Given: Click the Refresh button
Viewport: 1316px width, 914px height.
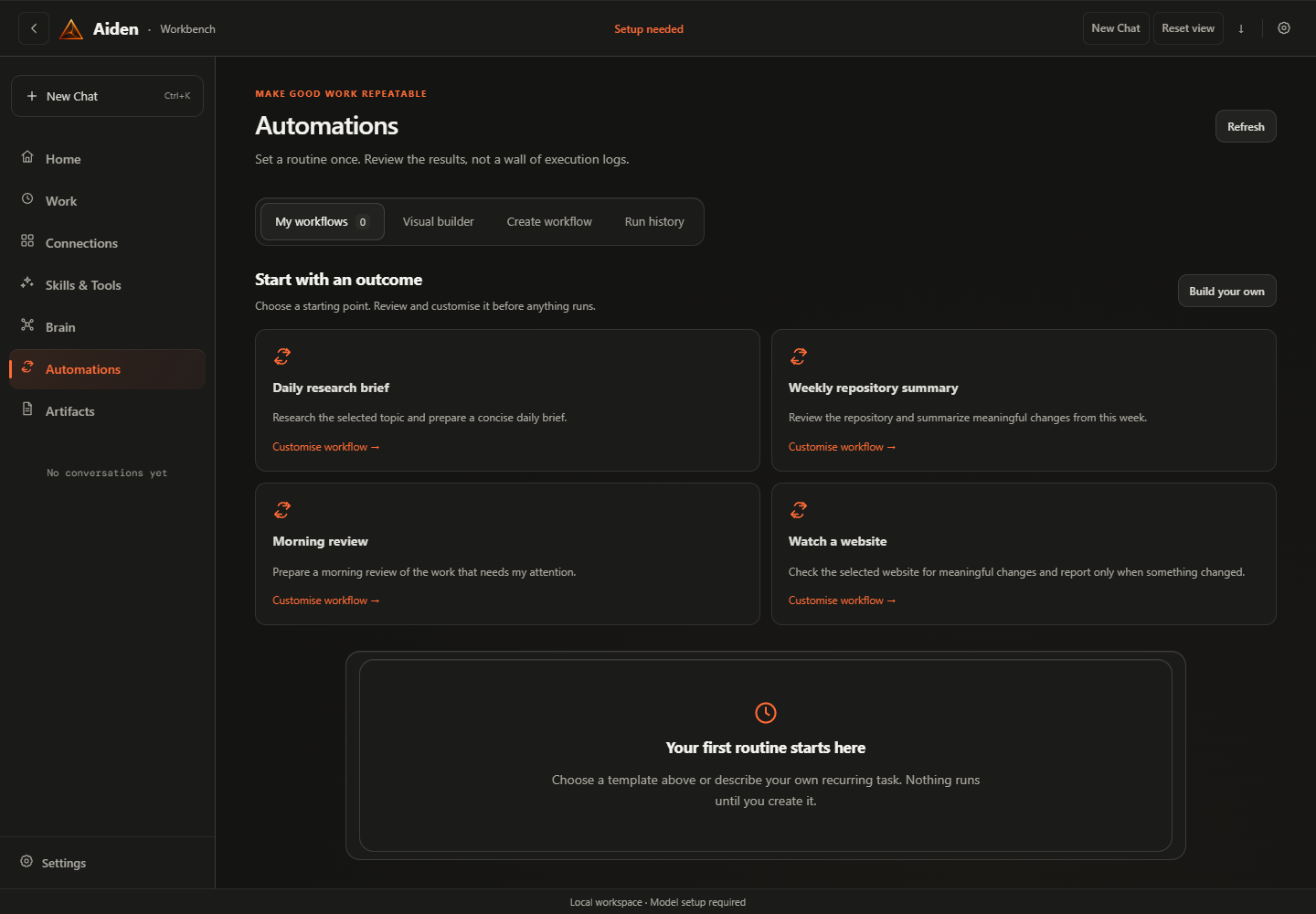Looking at the screenshot, I should (1246, 127).
